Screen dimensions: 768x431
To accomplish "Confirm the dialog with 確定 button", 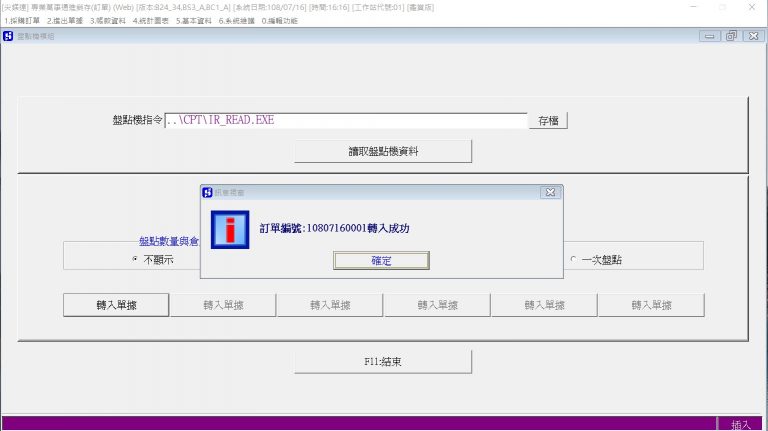I will 381,261.
